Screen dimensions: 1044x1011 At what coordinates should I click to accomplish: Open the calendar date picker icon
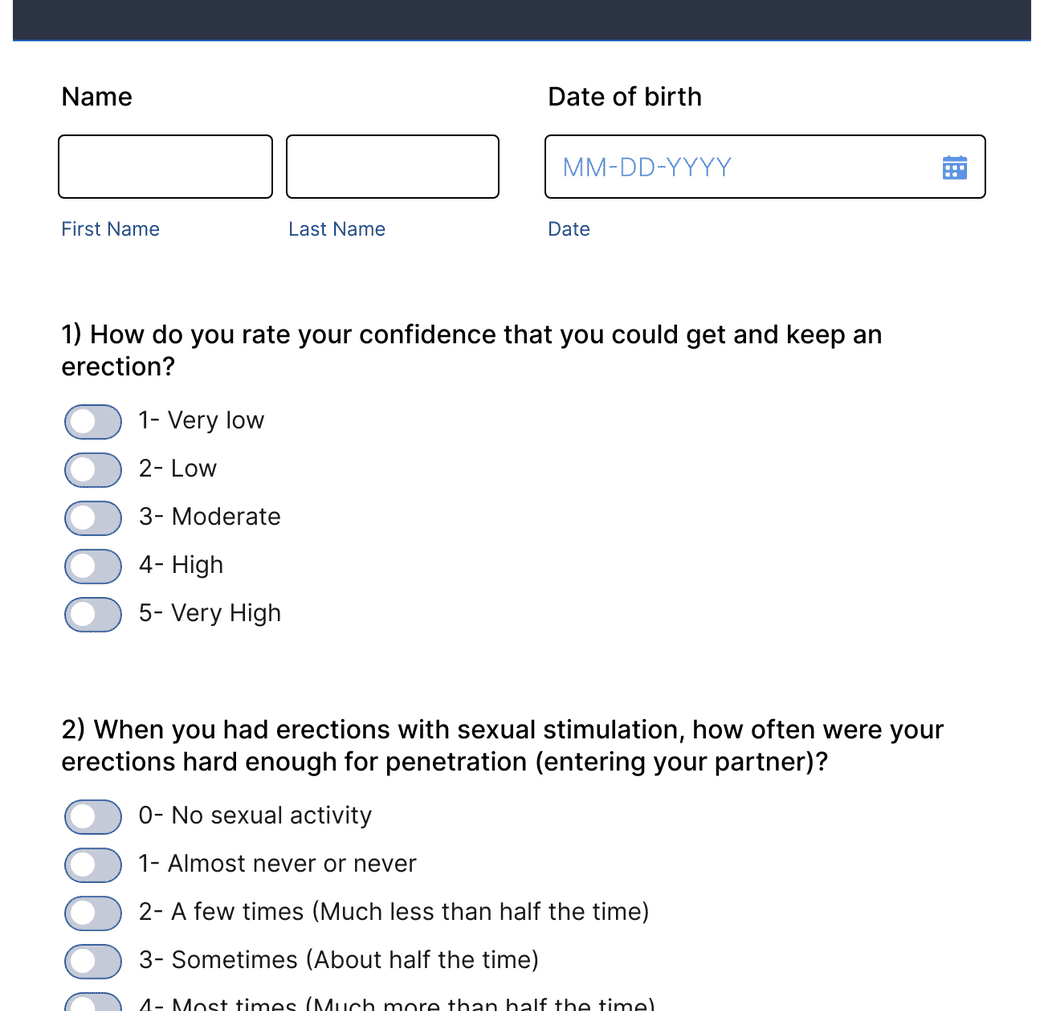point(955,166)
